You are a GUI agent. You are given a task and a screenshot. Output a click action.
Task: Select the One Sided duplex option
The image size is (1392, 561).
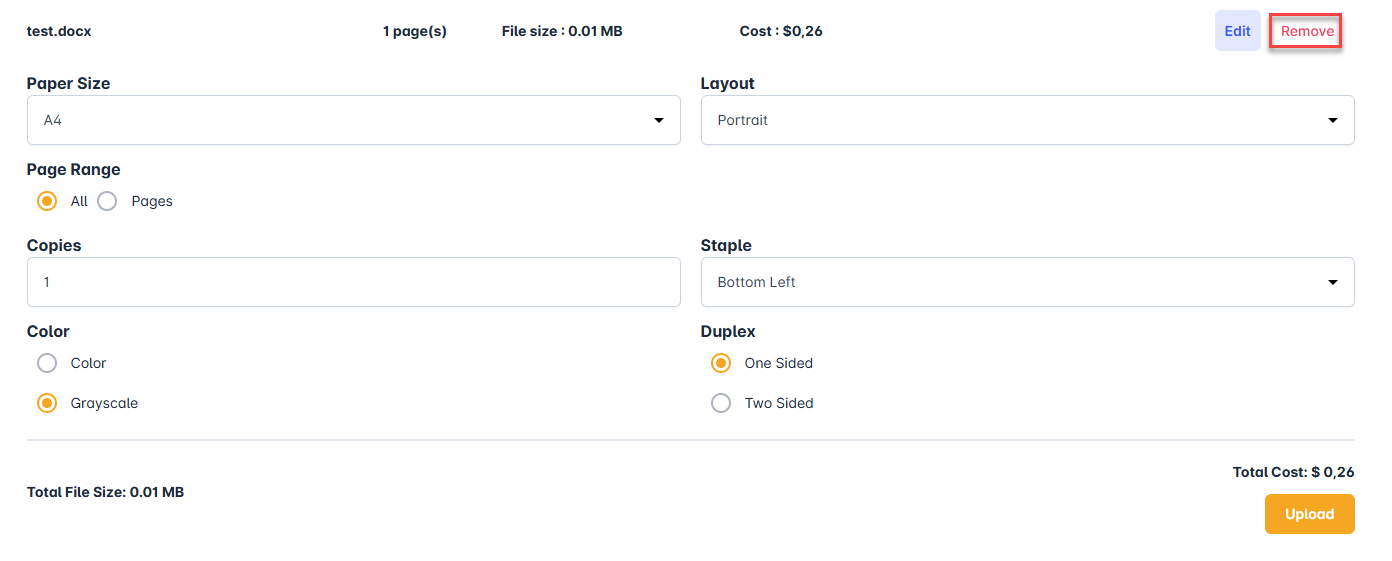(721, 363)
